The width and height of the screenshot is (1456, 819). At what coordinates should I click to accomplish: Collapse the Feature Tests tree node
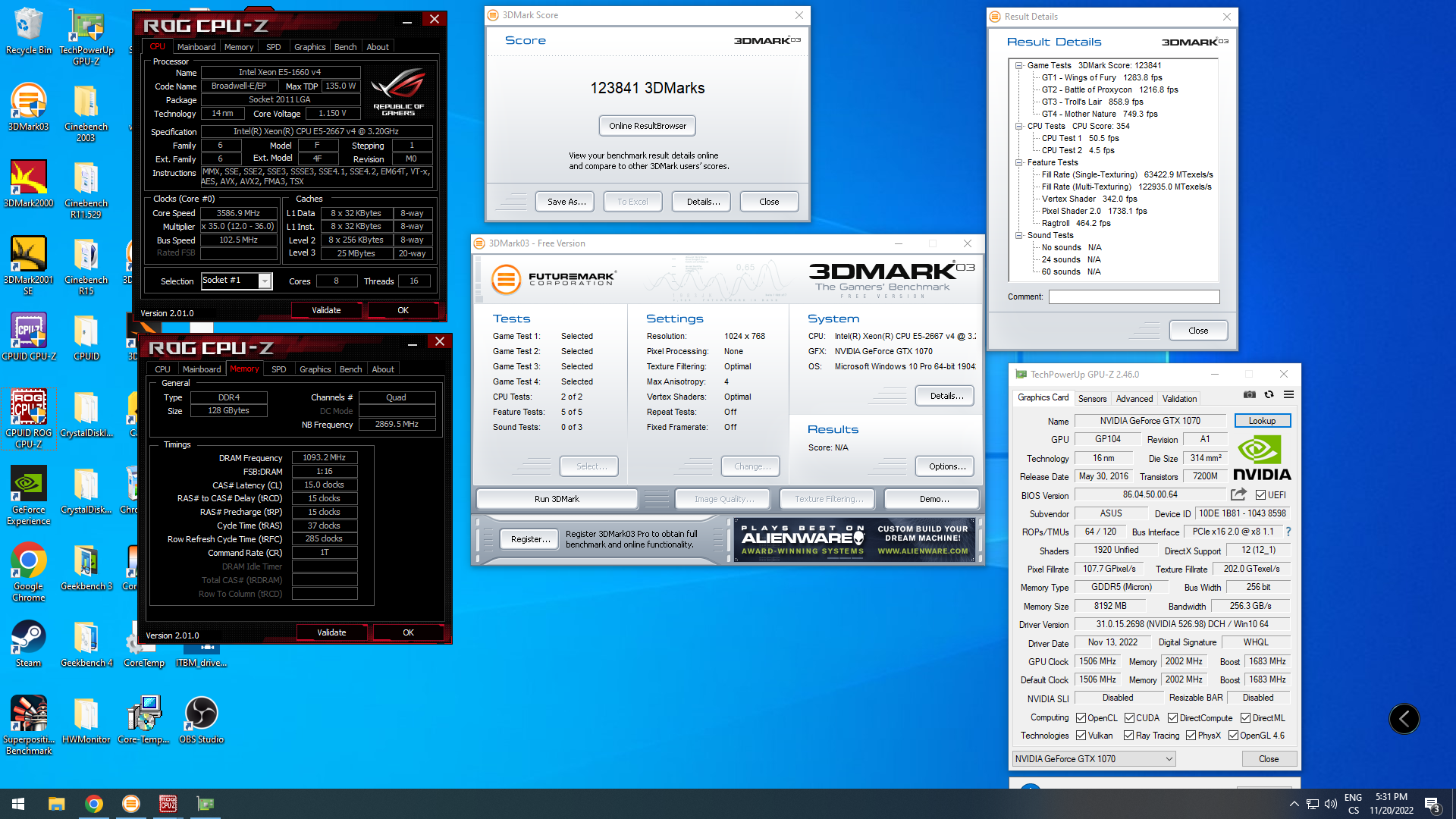point(1019,162)
